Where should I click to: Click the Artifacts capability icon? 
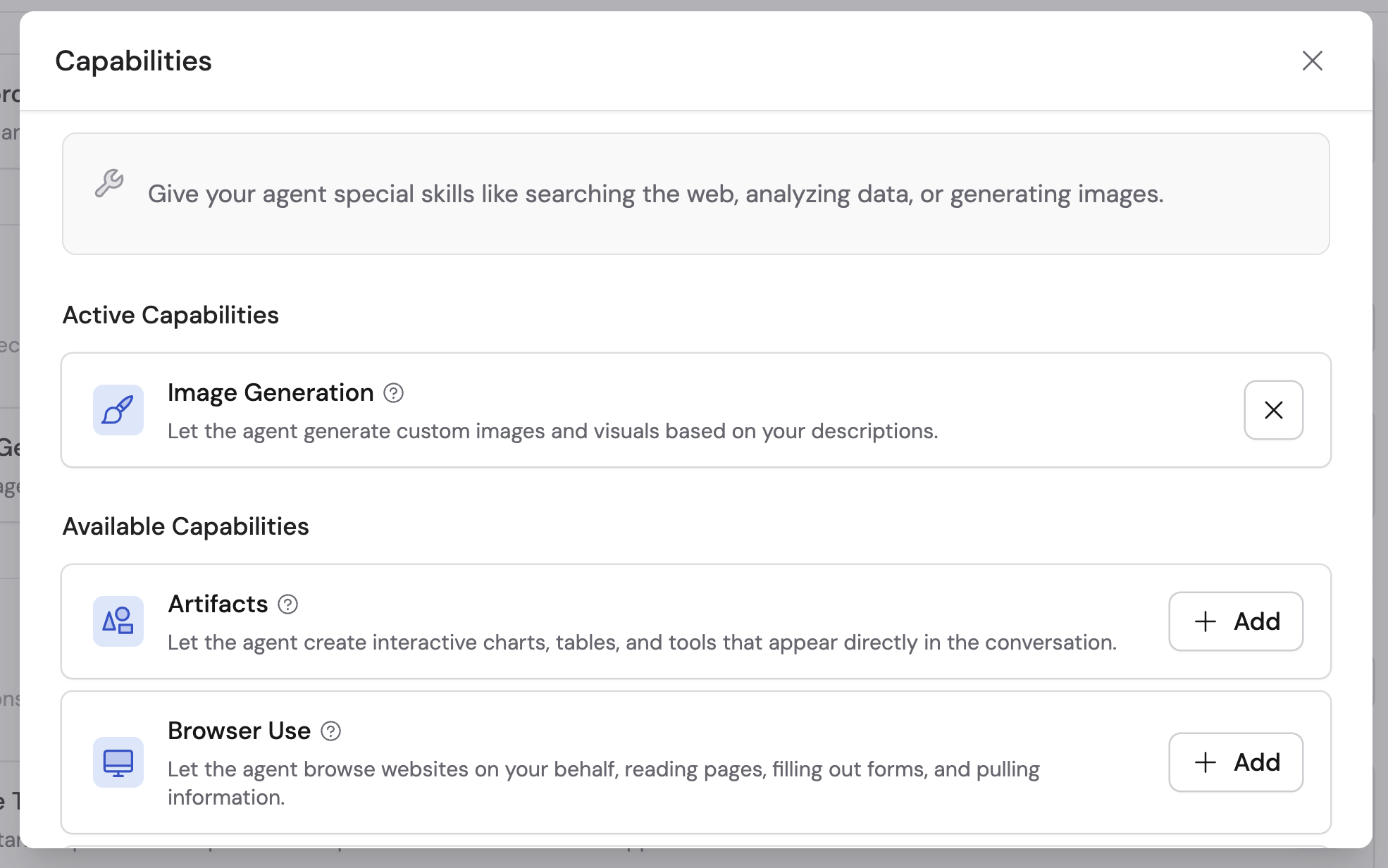[x=118, y=621]
